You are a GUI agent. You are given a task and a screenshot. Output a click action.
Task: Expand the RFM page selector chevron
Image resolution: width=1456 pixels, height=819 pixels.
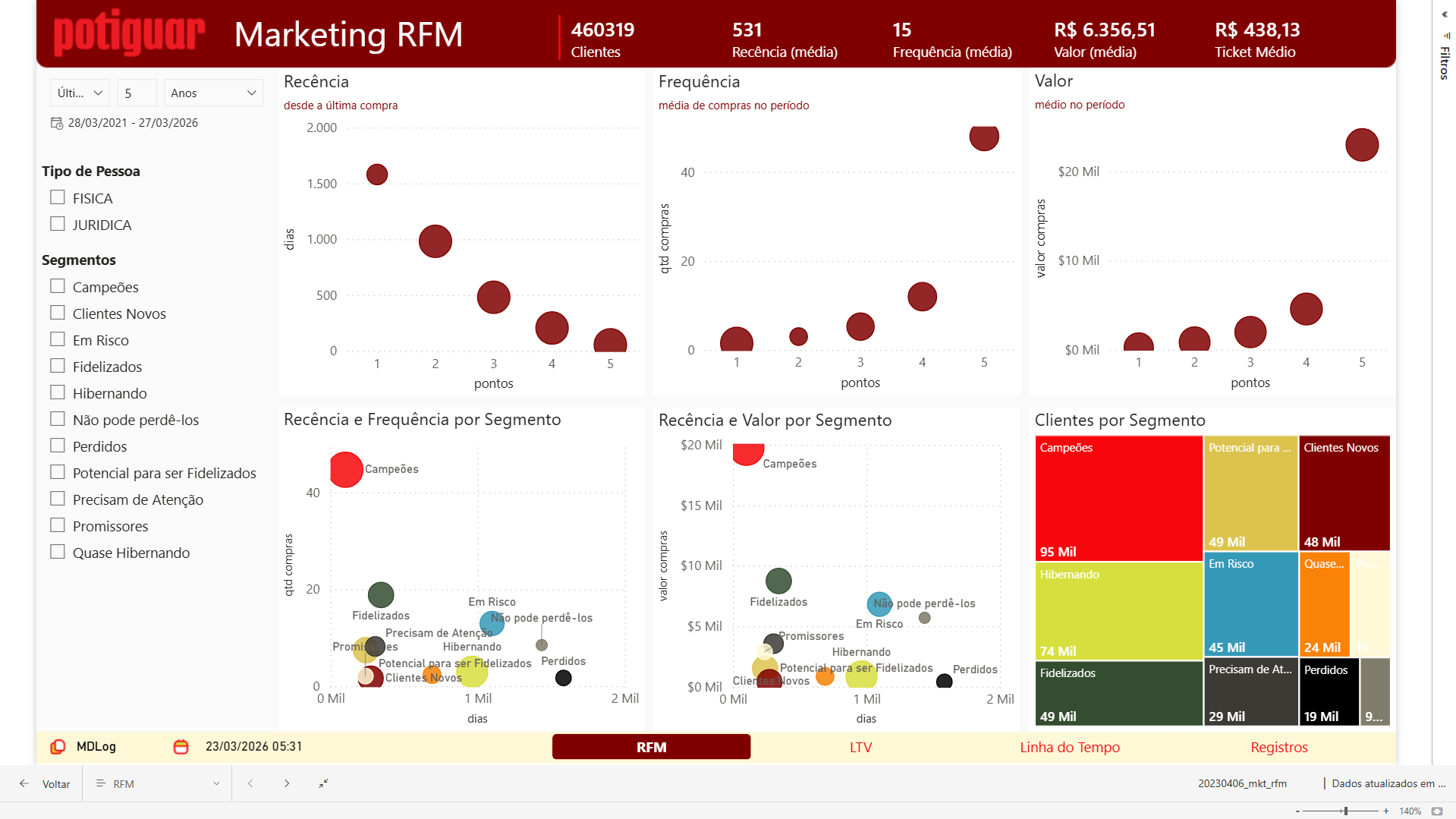(216, 783)
